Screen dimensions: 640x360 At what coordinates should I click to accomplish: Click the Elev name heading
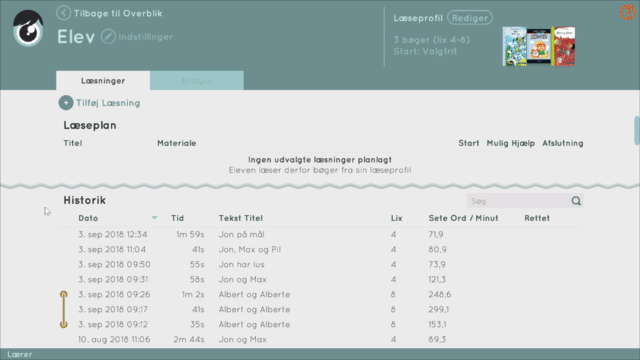click(76, 37)
